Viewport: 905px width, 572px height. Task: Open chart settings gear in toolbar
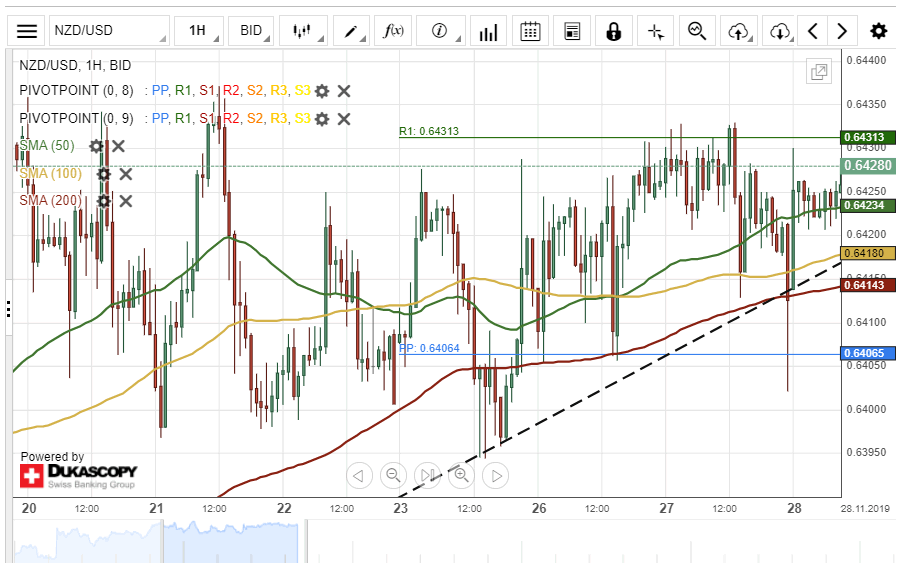coord(878,31)
